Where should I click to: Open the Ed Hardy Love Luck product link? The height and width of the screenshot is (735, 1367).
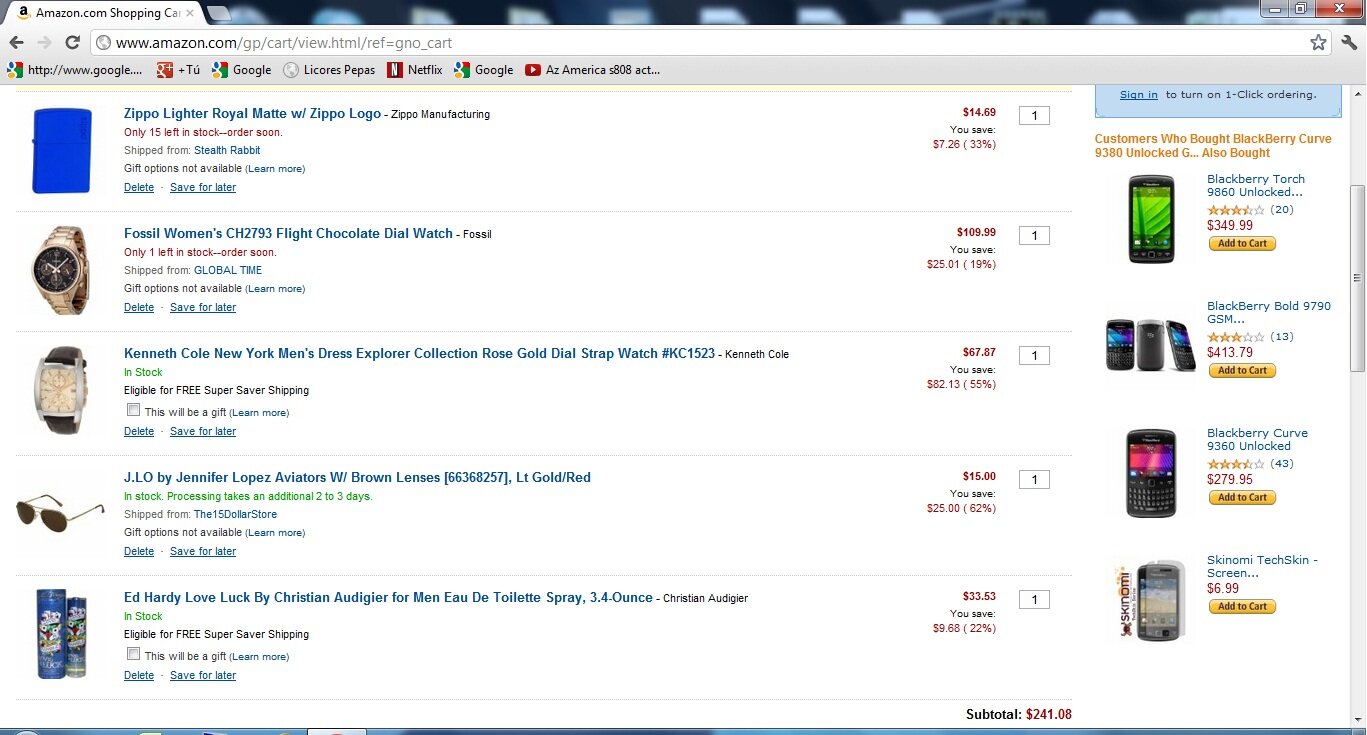tap(388, 597)
